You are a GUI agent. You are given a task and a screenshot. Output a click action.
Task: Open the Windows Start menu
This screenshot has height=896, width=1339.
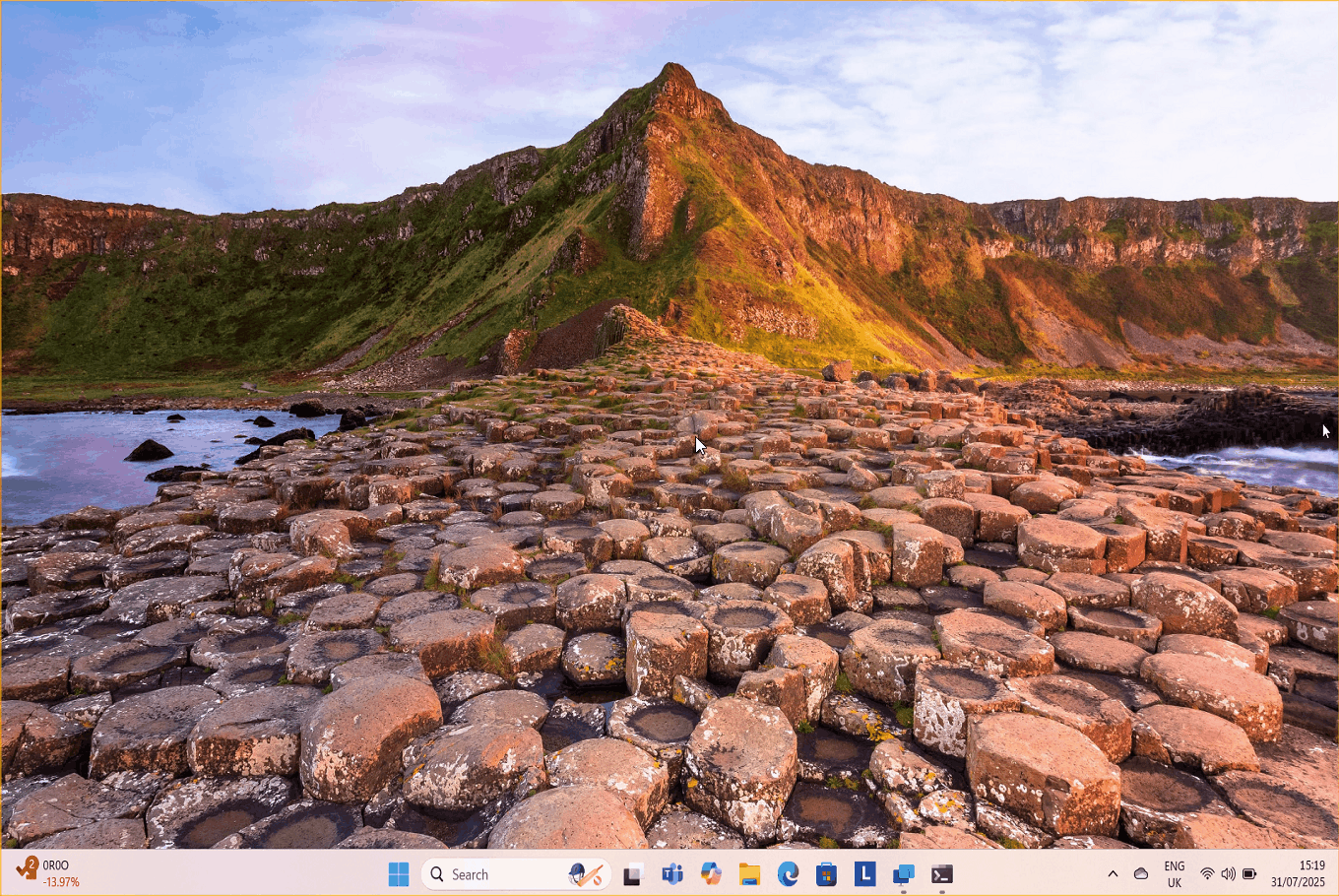click(x=398, y=874)
